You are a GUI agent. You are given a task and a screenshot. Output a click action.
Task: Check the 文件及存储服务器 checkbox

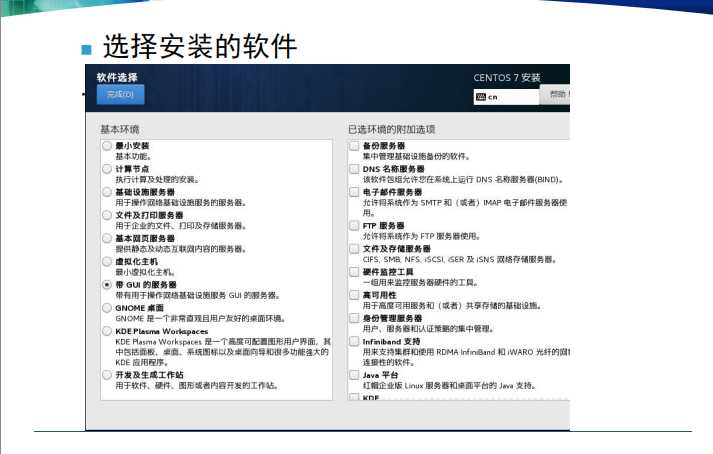(354, 249)
